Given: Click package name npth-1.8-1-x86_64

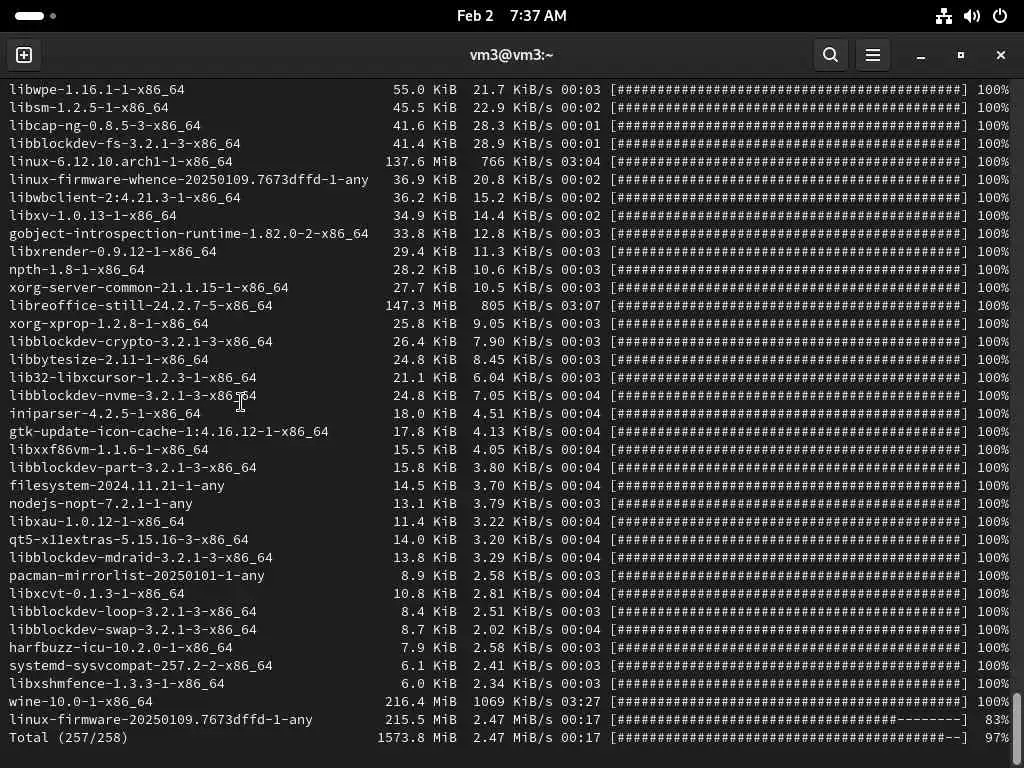Looking at the screenshot, I should coord(77,269).
